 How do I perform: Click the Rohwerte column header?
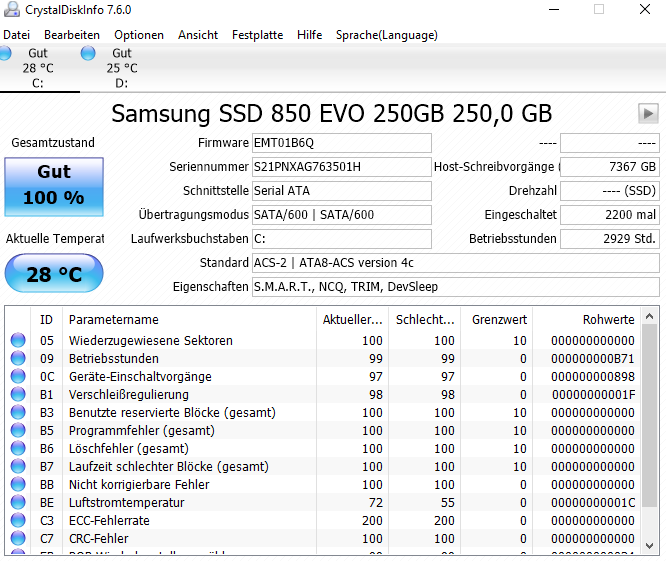tap(587, 319)
